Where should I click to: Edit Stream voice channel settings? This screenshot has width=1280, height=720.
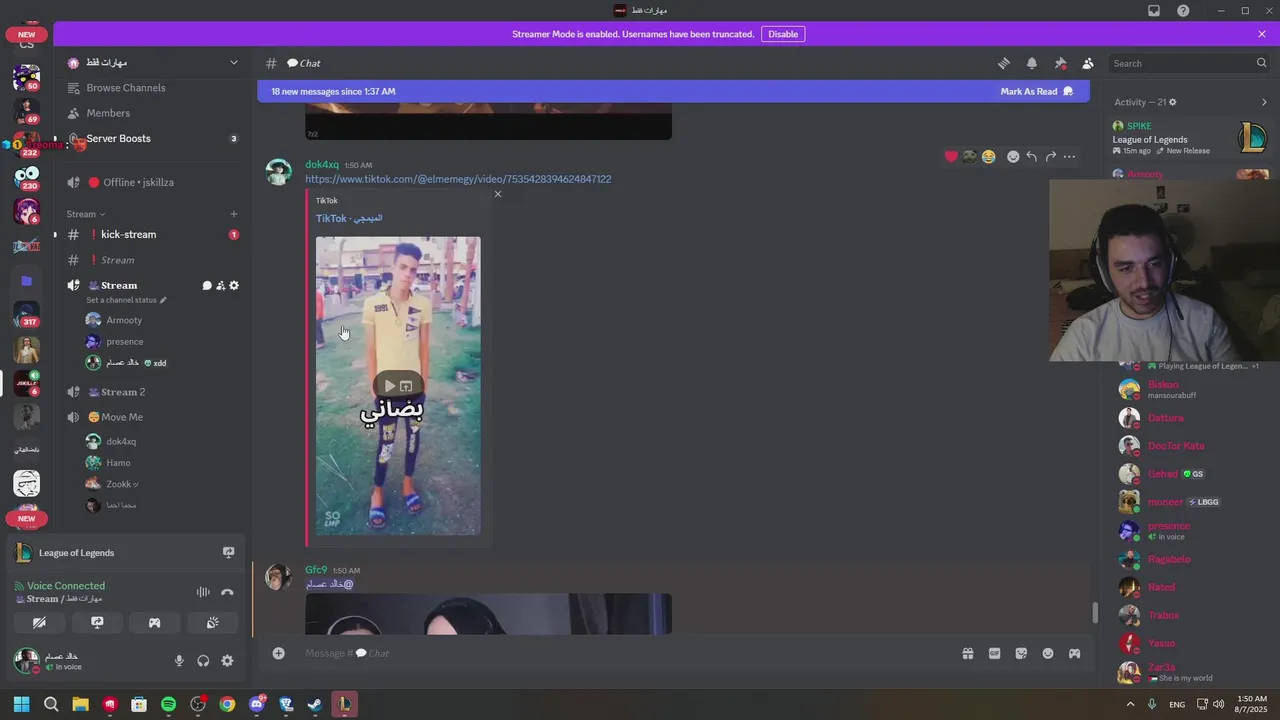[x=234, y=286]
